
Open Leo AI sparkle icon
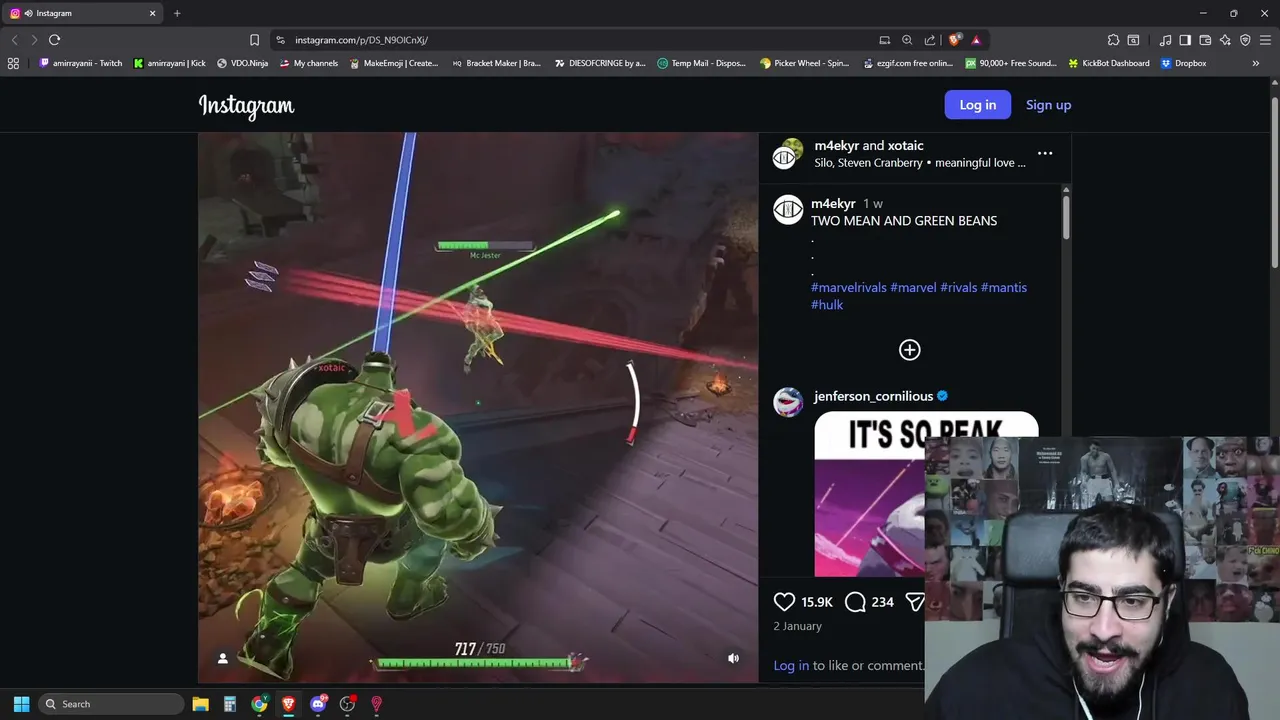click(1225, 40)
